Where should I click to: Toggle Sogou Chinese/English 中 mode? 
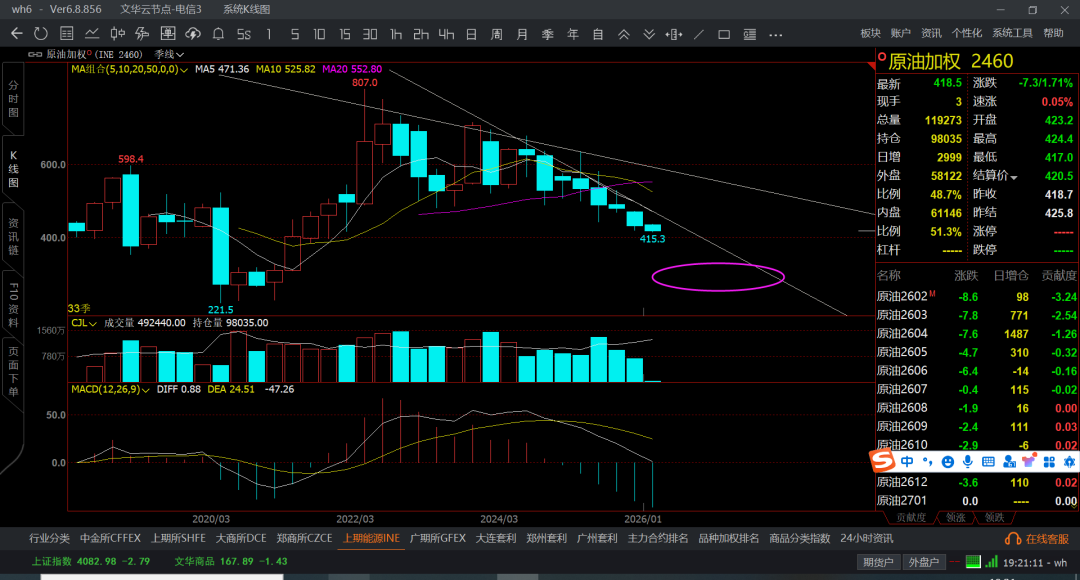907,462
